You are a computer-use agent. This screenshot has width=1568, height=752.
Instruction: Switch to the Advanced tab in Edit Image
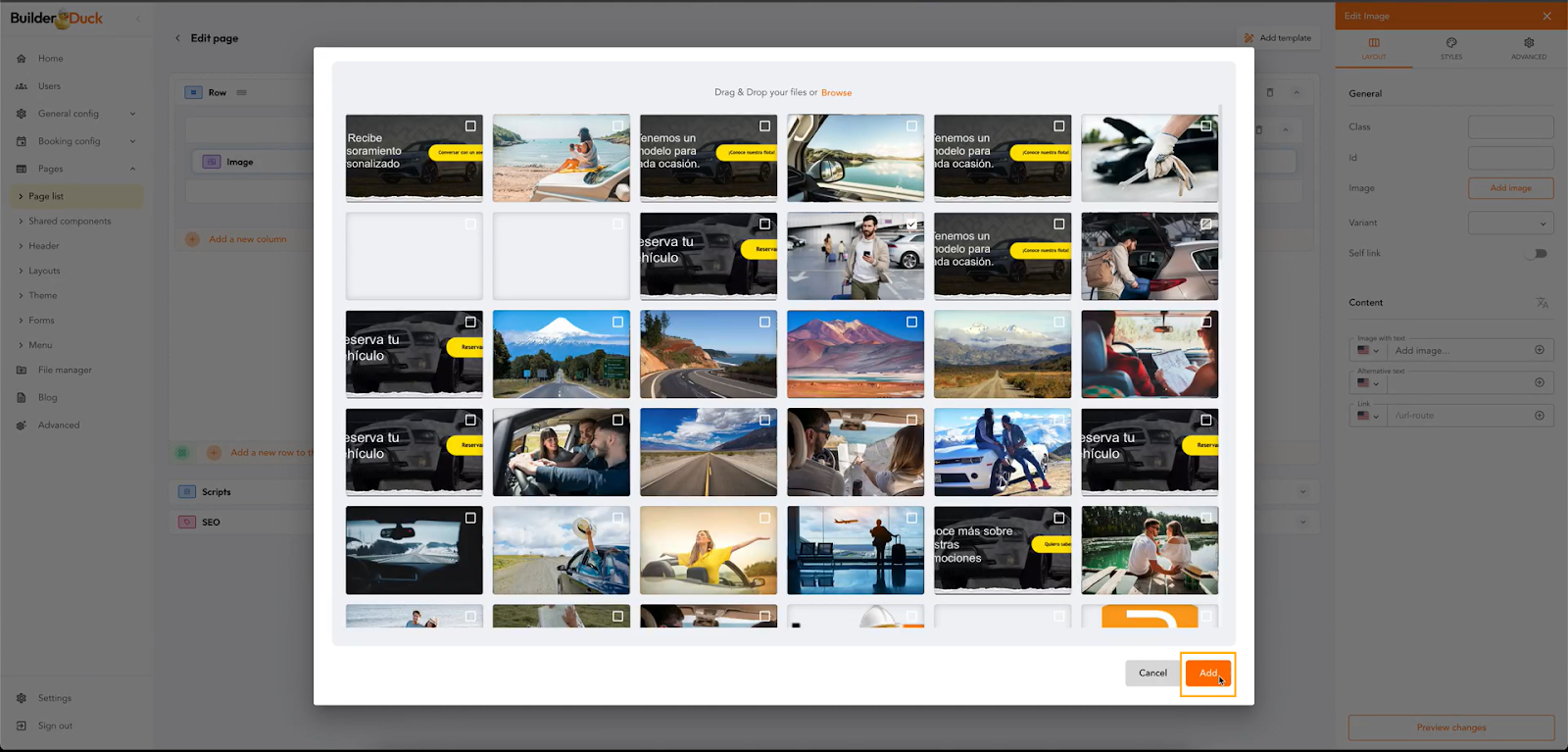1528,48
